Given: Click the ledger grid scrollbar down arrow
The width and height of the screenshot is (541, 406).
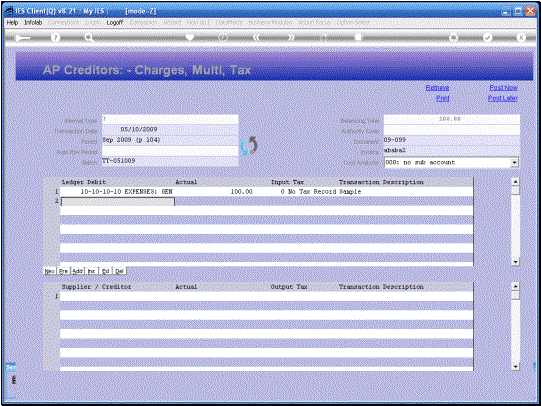Looking at the screenshot, I should click(515, 262).
